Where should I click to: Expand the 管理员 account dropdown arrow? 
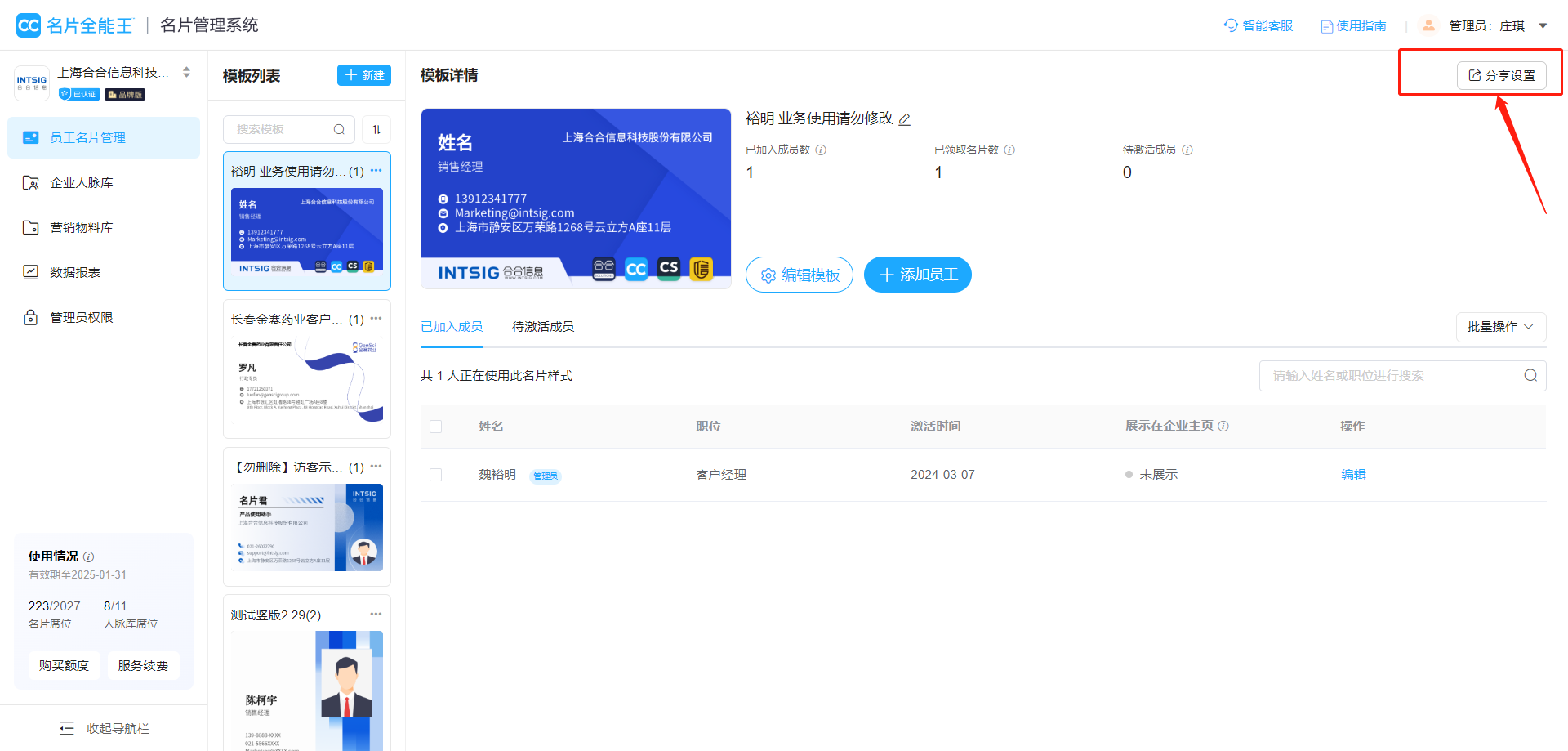[1543, 25]
